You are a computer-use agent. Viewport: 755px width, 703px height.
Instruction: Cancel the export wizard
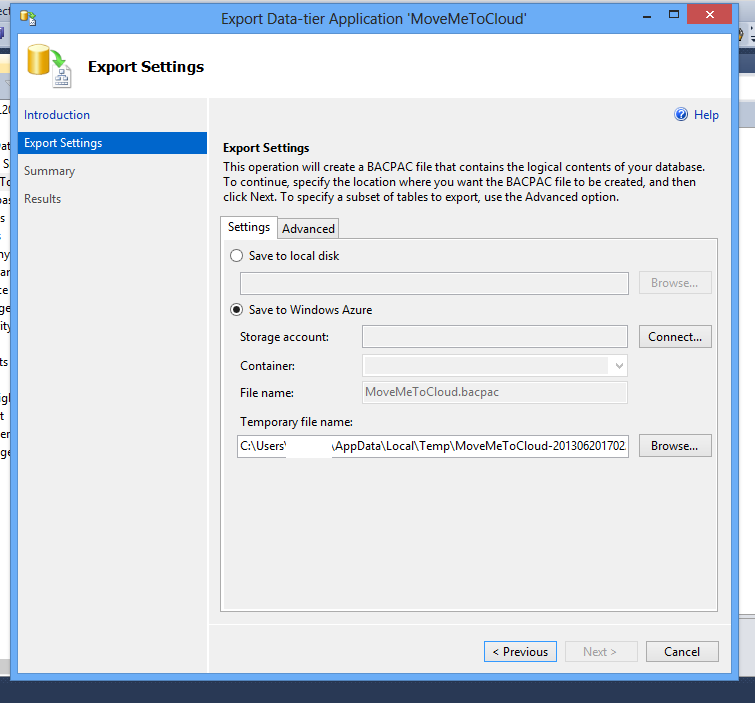pos(680,652)
